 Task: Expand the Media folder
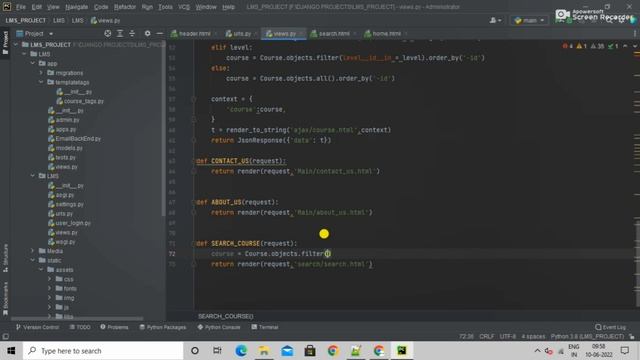[33, 251]
